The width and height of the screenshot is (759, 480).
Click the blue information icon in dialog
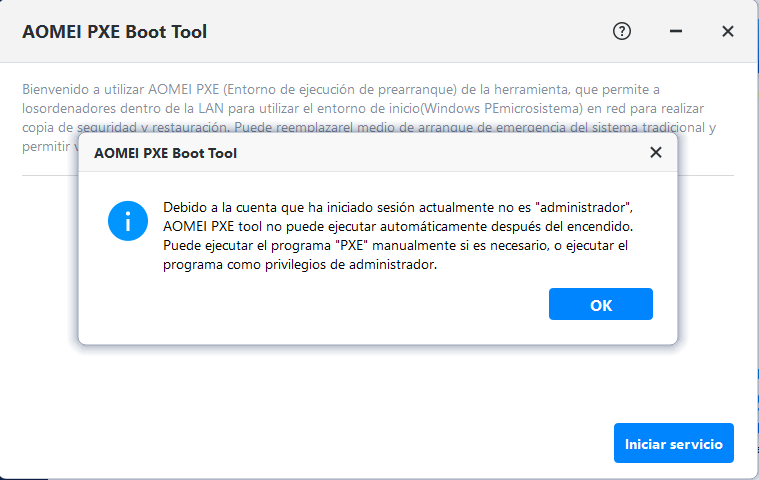coord(128,221)
